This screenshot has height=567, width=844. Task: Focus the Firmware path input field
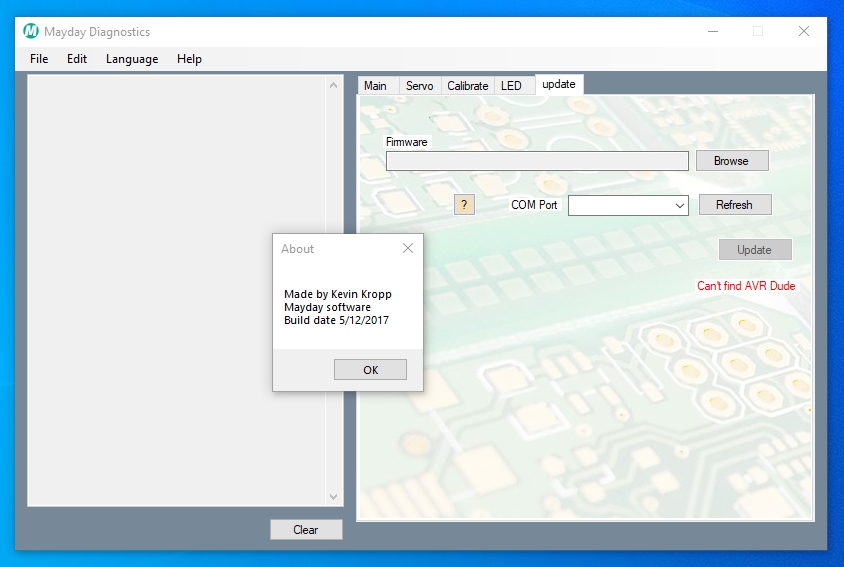537,161
